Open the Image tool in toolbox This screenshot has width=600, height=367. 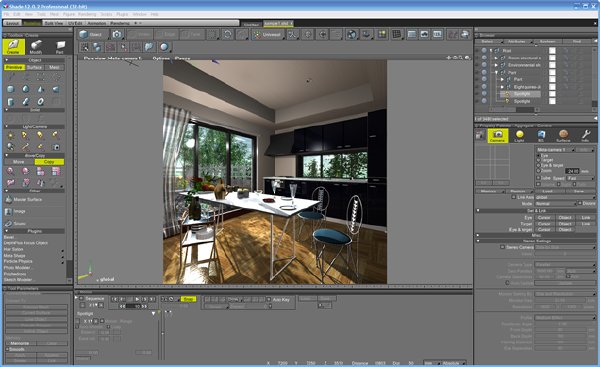[x=15, y=211]
